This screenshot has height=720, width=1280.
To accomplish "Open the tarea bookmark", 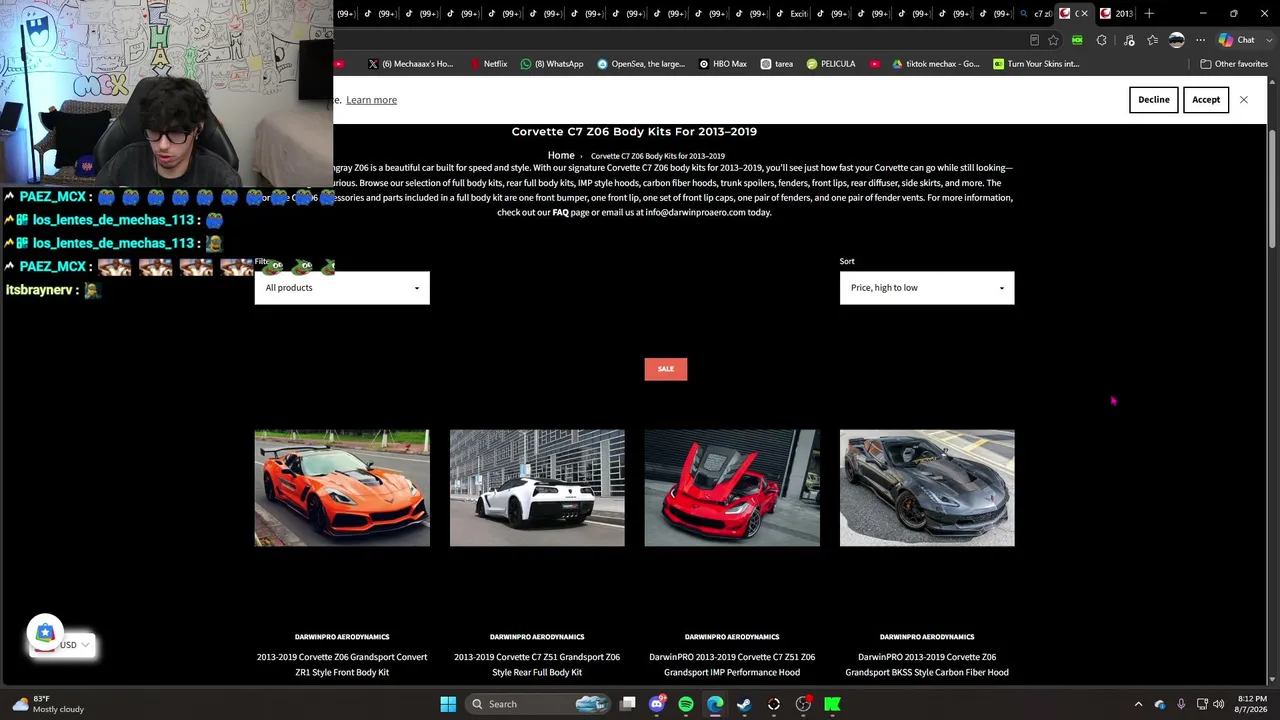I will [777, 64].
